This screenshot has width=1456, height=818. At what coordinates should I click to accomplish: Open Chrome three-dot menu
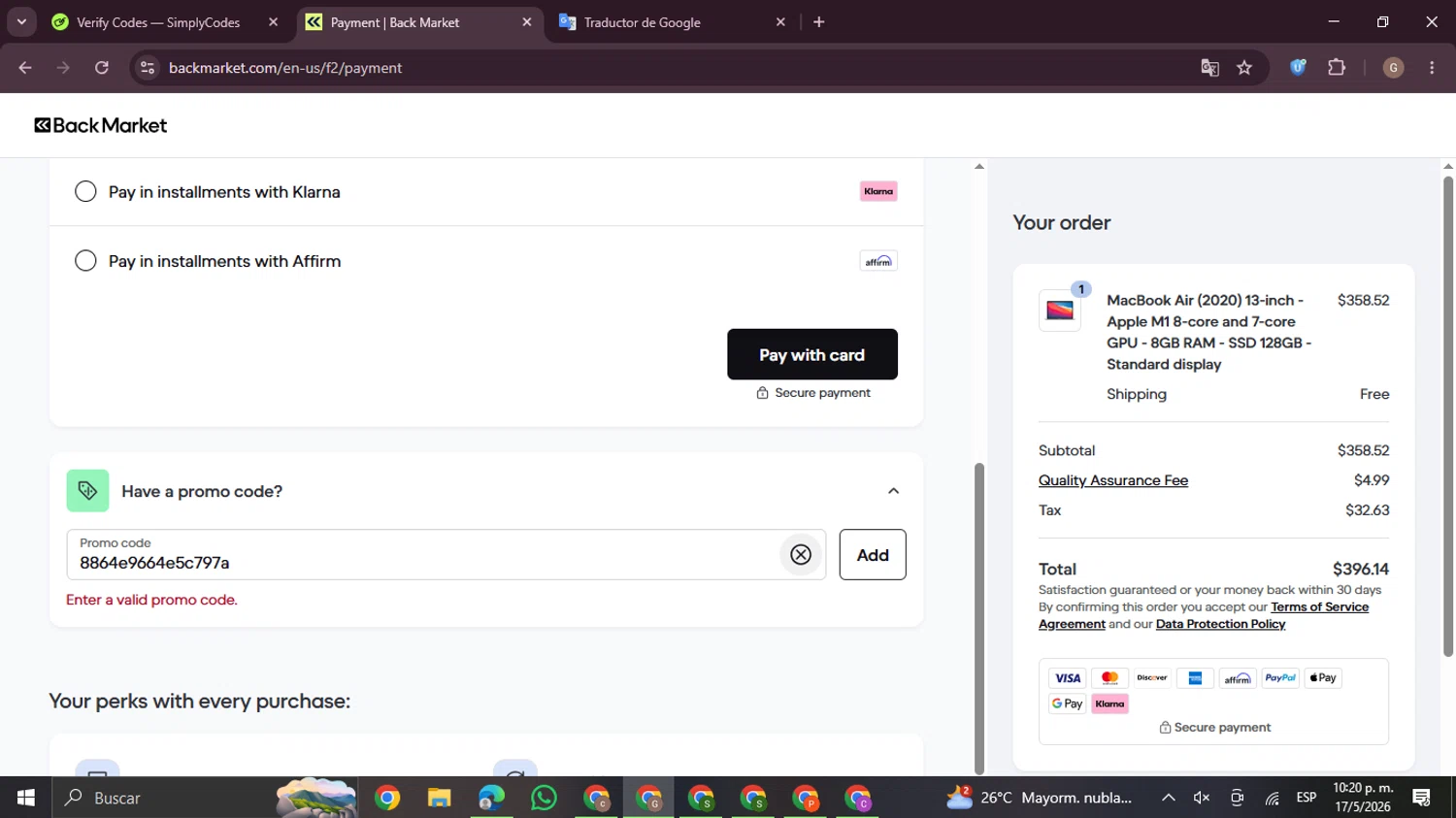(1432, 68)
